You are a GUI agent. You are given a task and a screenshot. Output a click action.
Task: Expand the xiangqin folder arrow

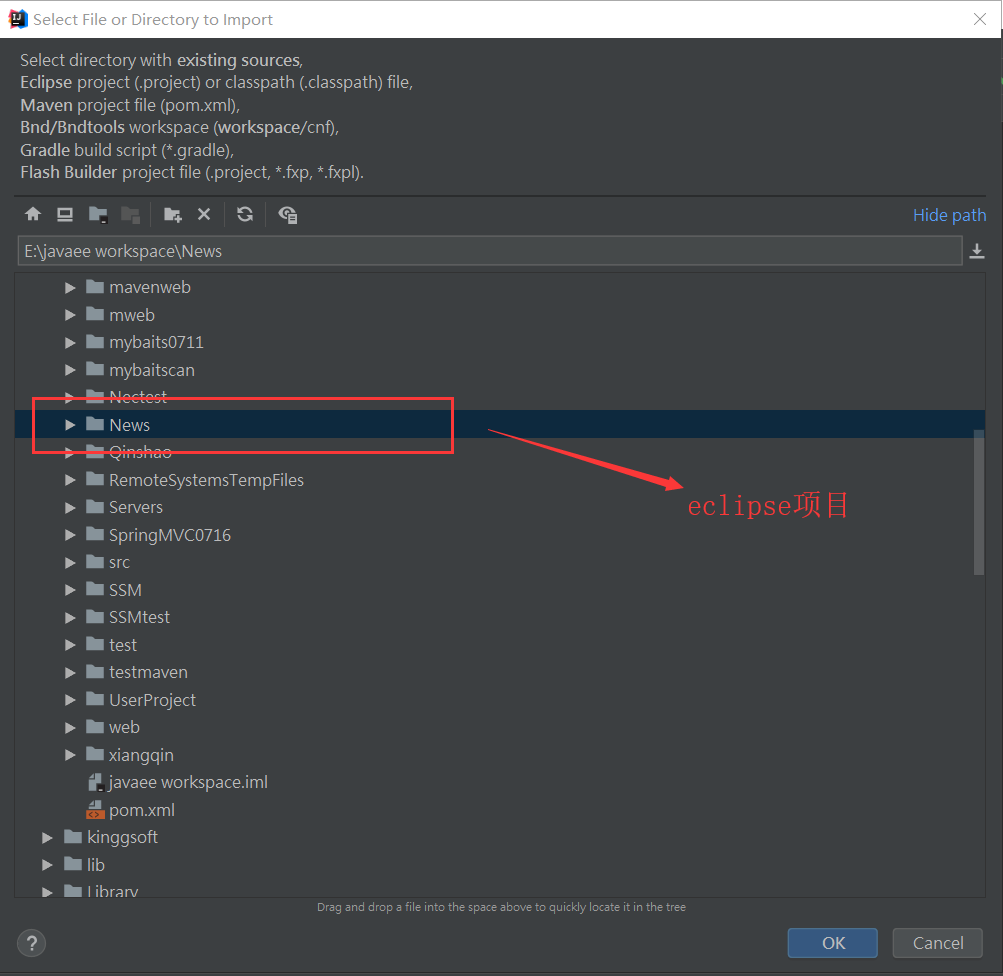[70, 755]
